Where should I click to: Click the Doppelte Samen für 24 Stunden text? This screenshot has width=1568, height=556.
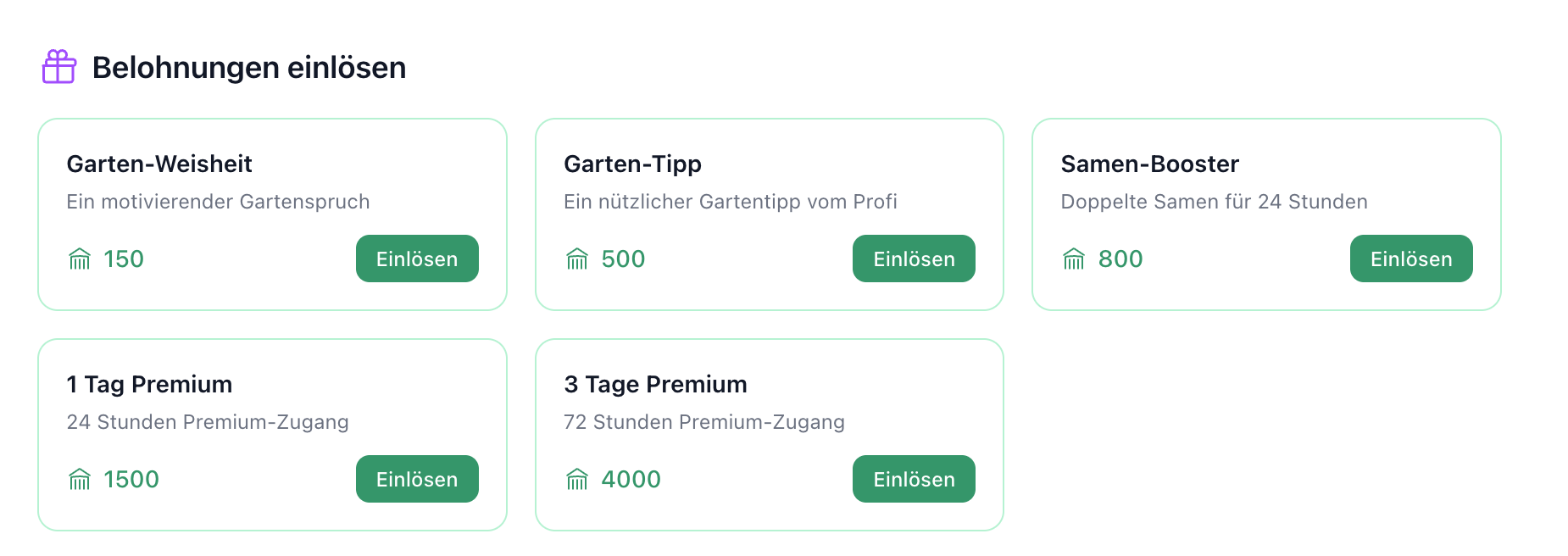[1214, 202]
